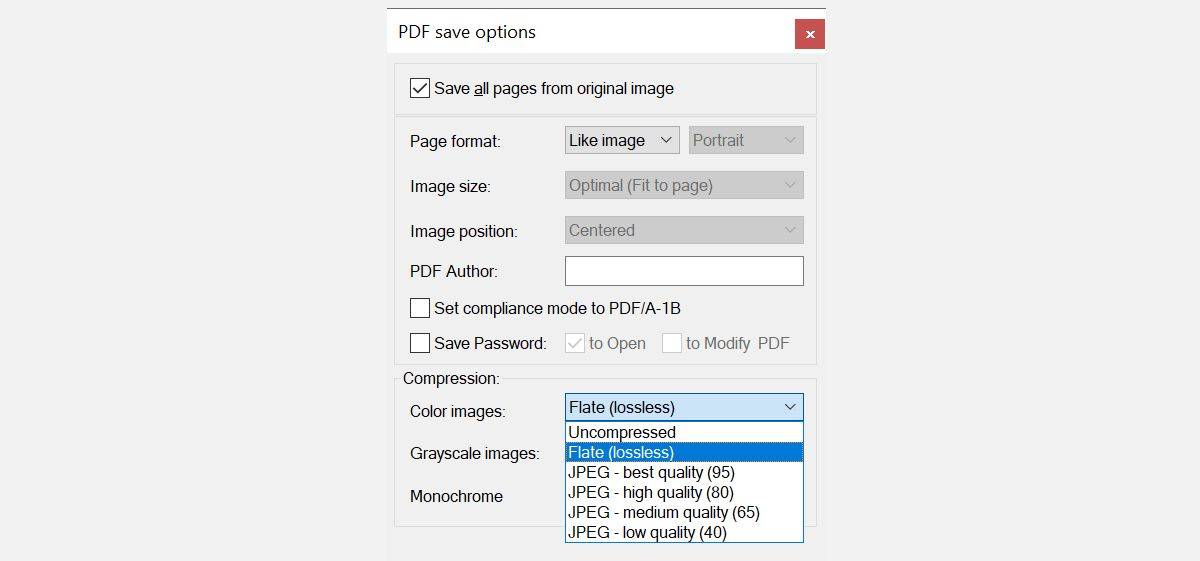The height and width of the screenshot is (561, 1200).
Task: Close the PDF save options dialog
Action: 809,34
